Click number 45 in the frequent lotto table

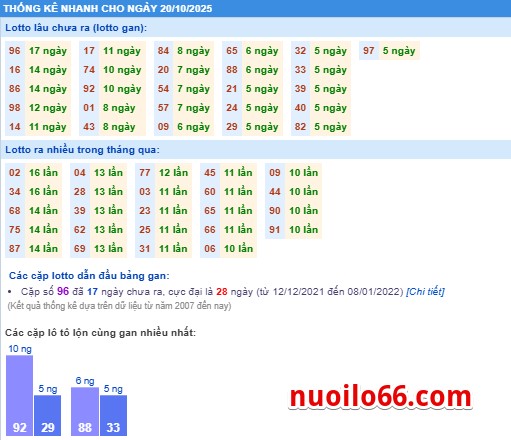click(210, 173)
